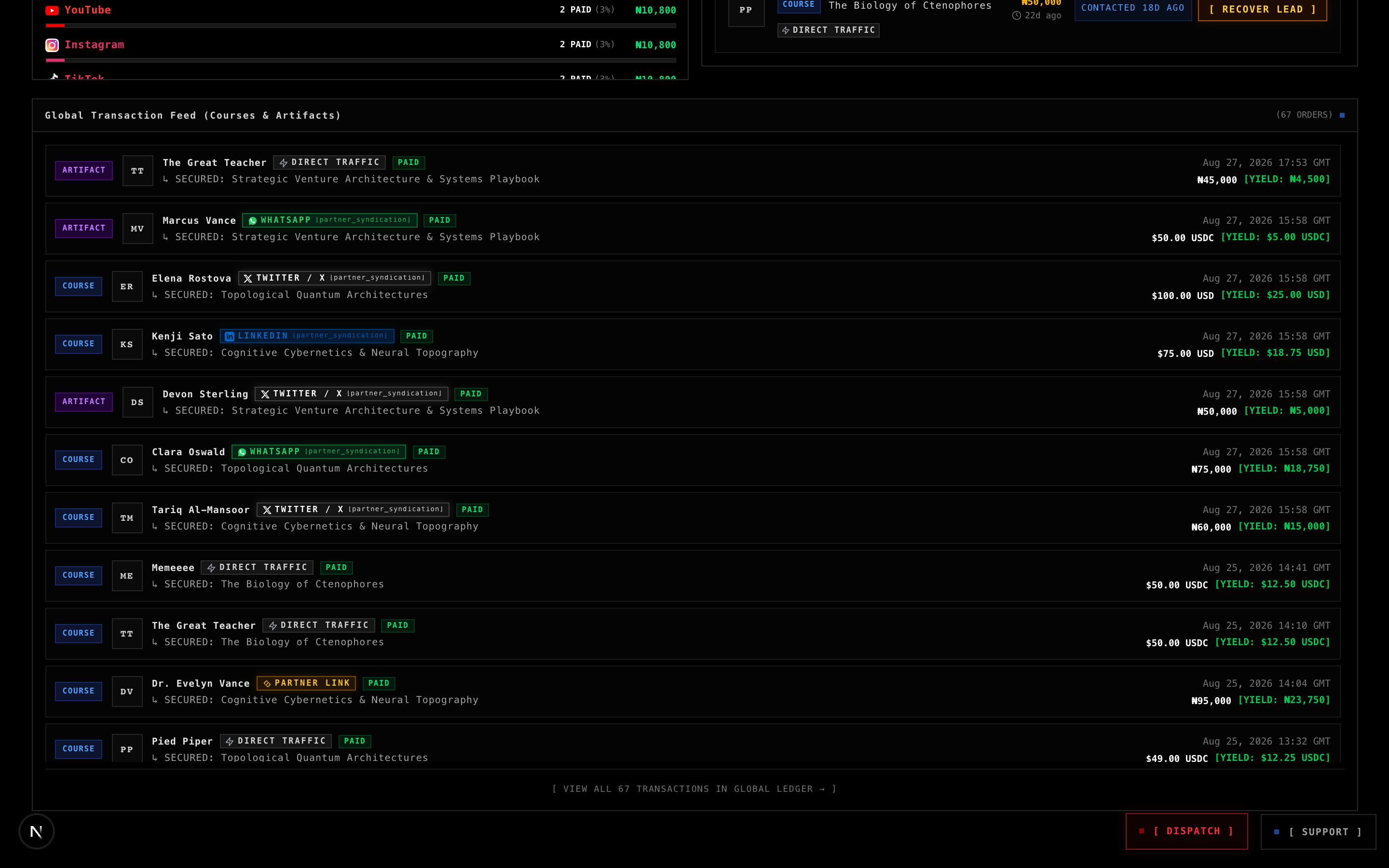Click the PAID badge on Kenji Sato's row

pos(417,337)
